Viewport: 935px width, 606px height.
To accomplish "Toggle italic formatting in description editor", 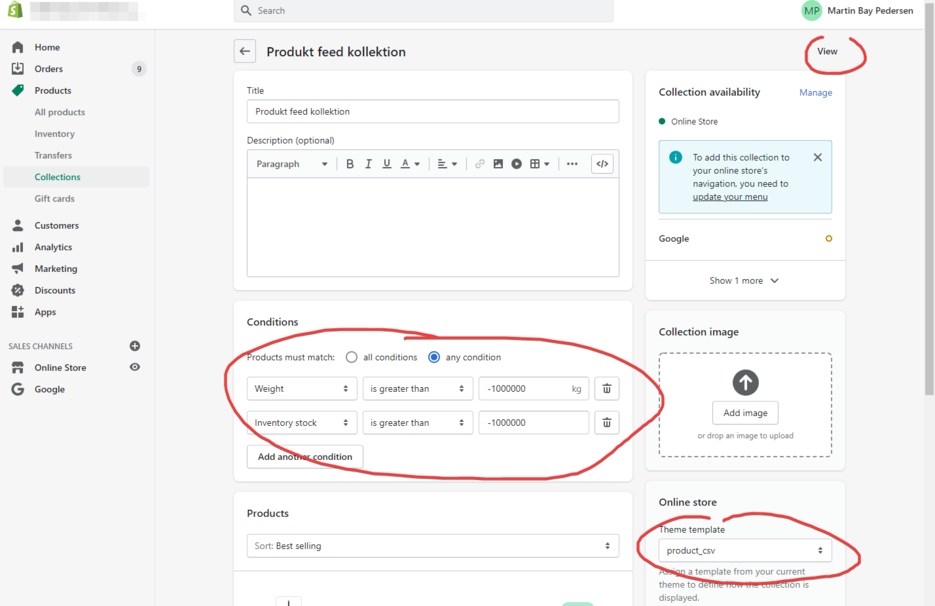I will 368,164.
